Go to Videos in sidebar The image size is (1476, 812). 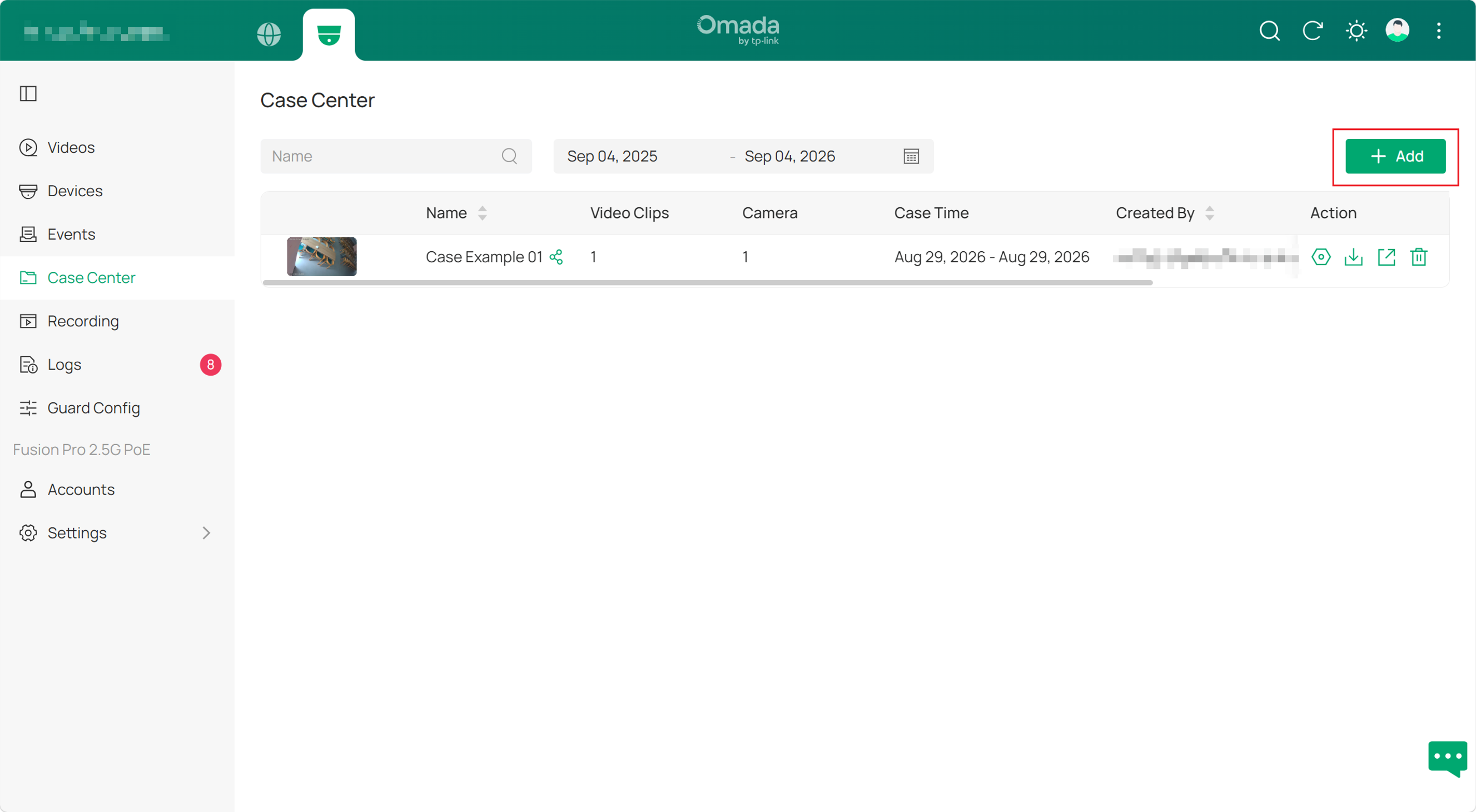click(x=117, y=148)
